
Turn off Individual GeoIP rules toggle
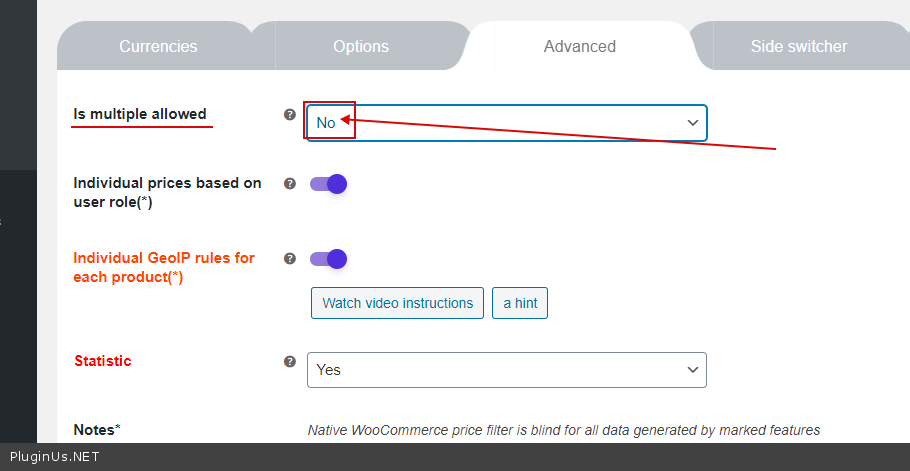tap(328, 259)
